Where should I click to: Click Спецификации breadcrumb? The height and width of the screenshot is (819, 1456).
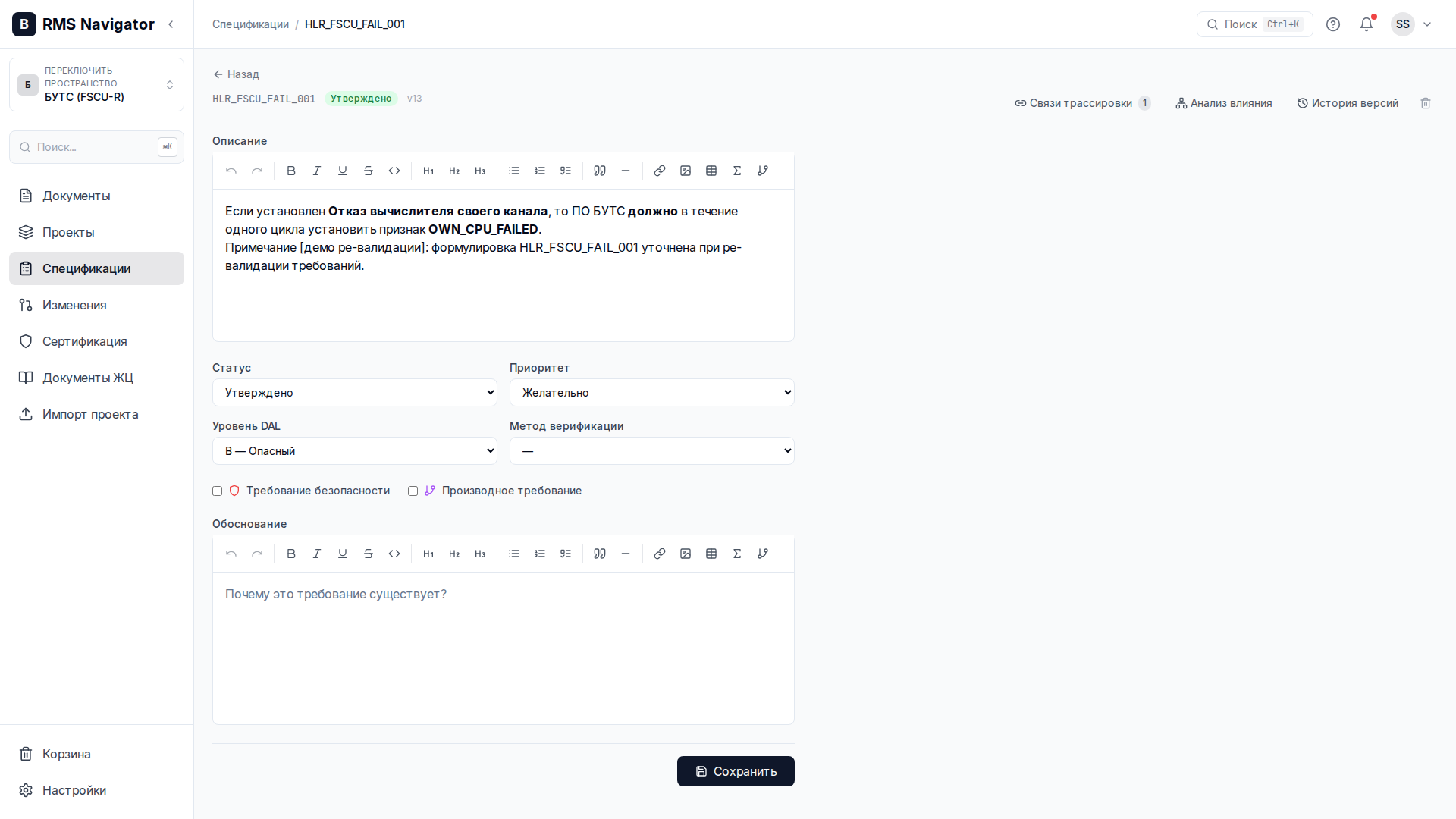pyautogui.click(x=250, y=24)
